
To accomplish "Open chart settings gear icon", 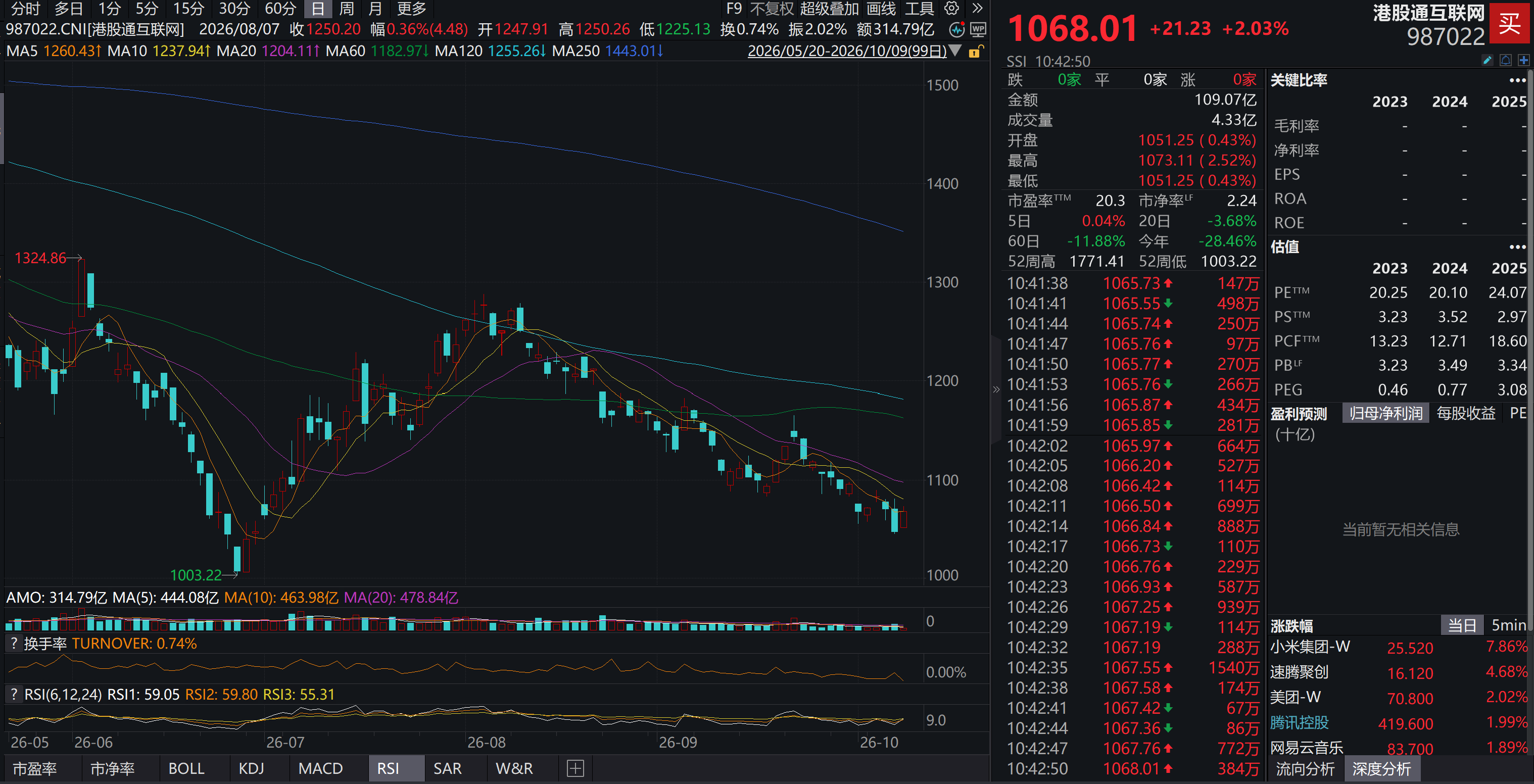I will 951,8.
